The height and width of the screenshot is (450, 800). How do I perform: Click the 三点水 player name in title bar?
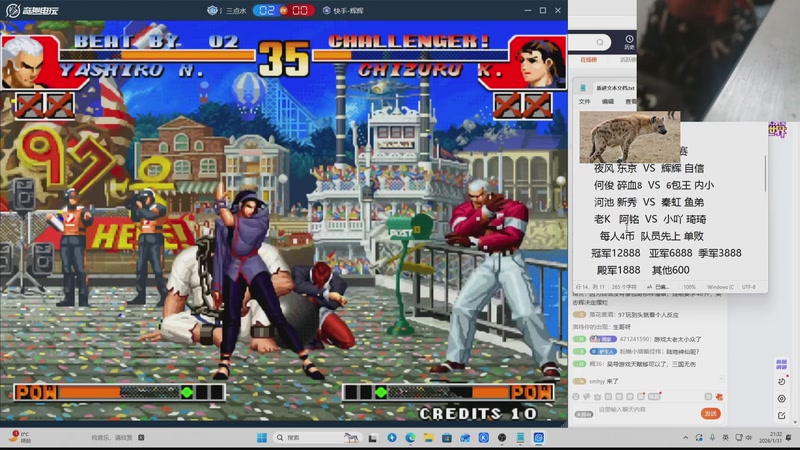[236, 11]
